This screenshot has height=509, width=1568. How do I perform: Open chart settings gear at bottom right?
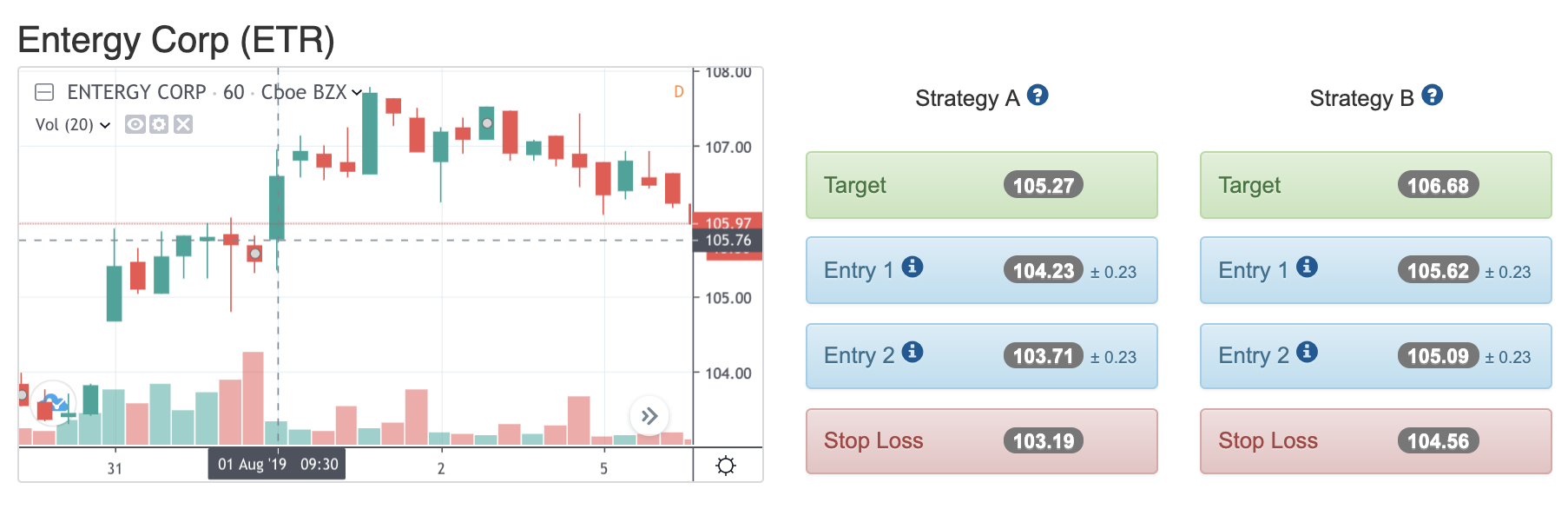[x=726, y=466]
